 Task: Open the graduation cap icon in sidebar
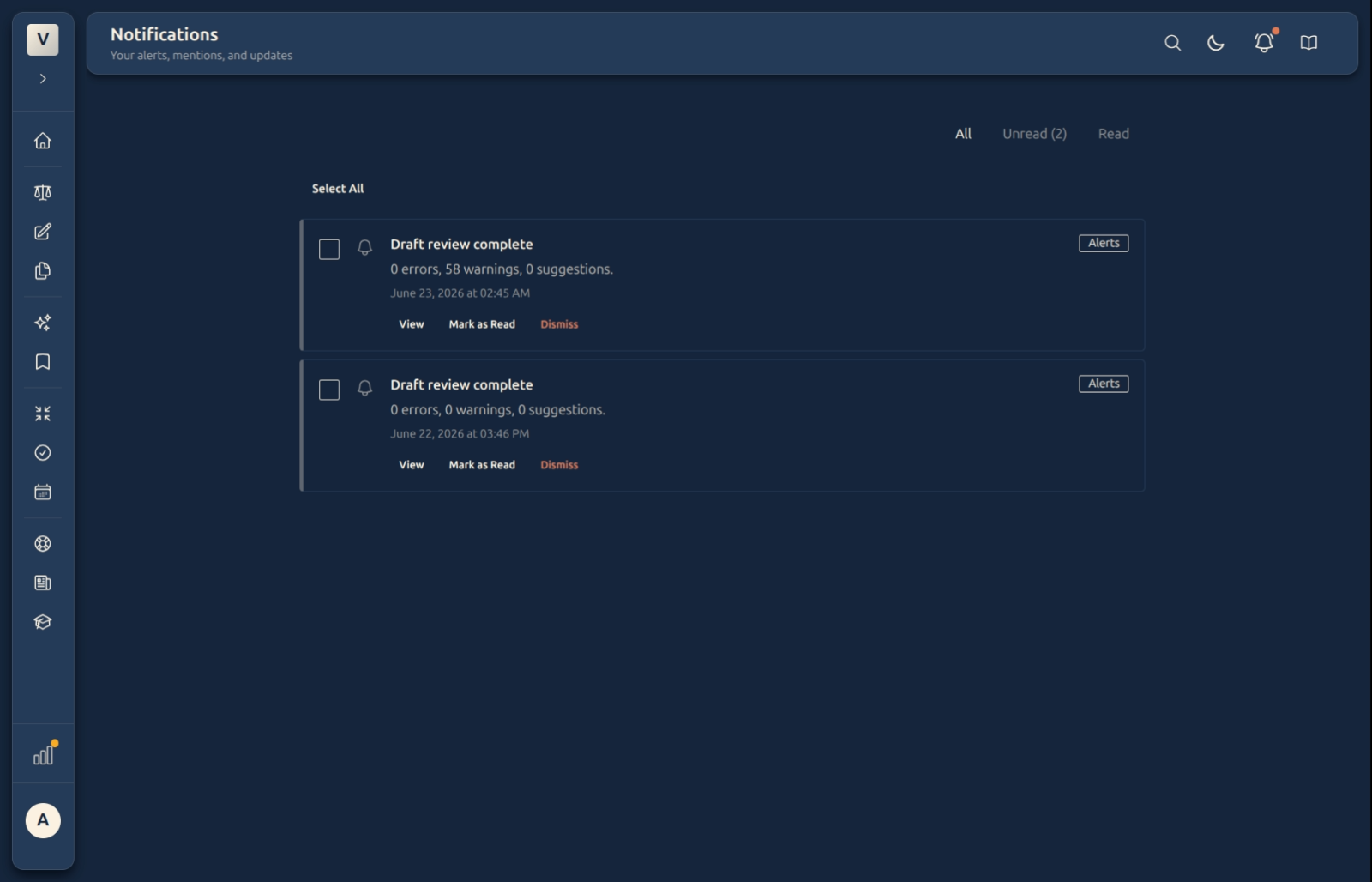pyautogui.click(x=43, y=623)
